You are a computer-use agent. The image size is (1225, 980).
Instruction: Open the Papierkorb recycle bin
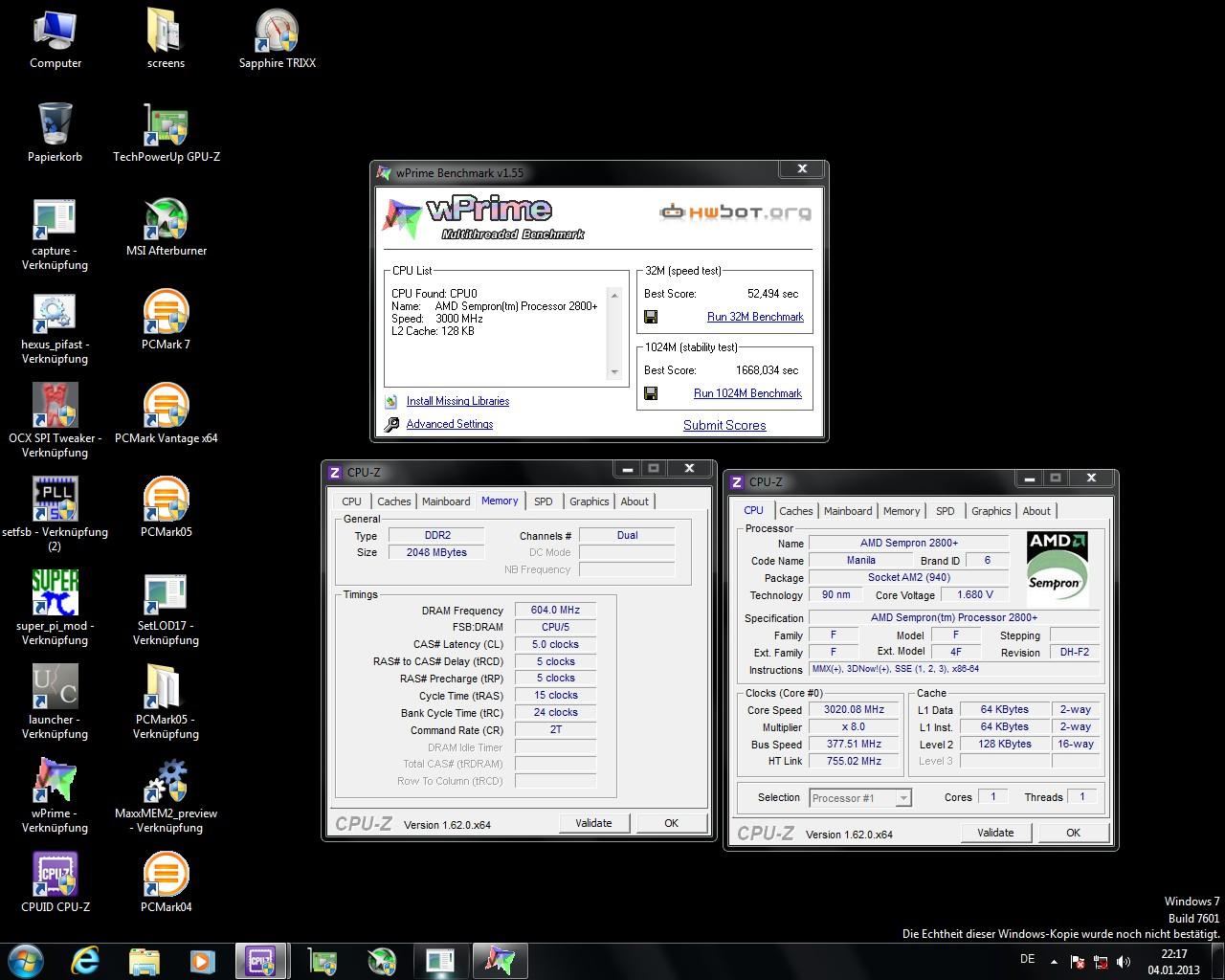point(56,132)
